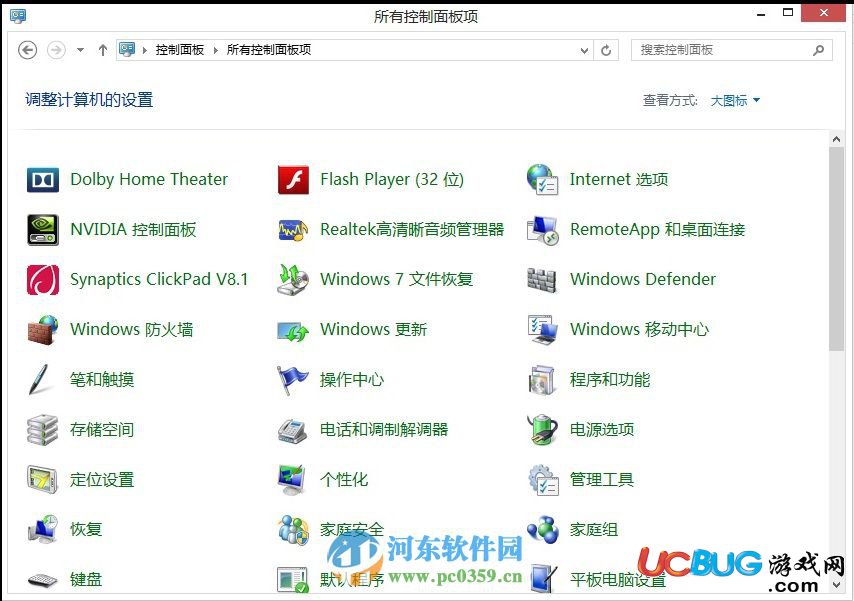This screenshot has height=601, width=854.
Task: Click the 控制面板 breadcrumb segment
Action: click(x=180, y=50)
